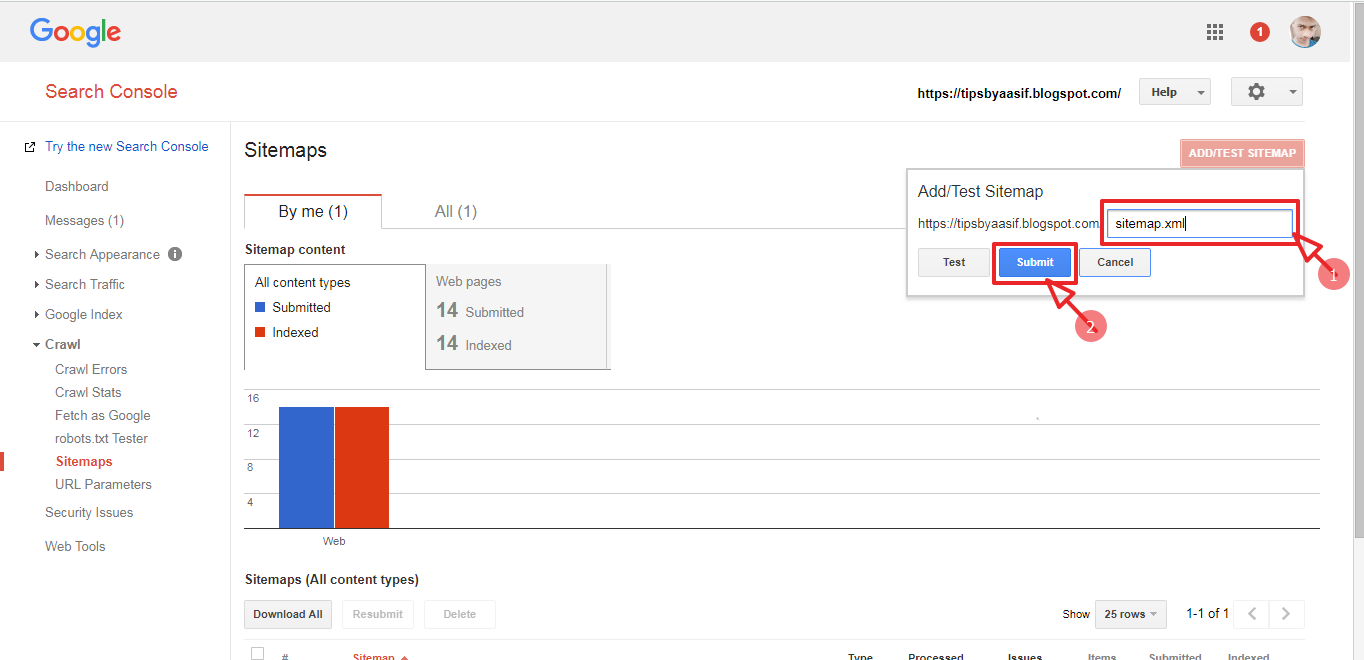This screenshot has height=660, width=1364.
Task: Click the tipsbyaasif.blogspot.com site URL
Action: [1019, 93]
